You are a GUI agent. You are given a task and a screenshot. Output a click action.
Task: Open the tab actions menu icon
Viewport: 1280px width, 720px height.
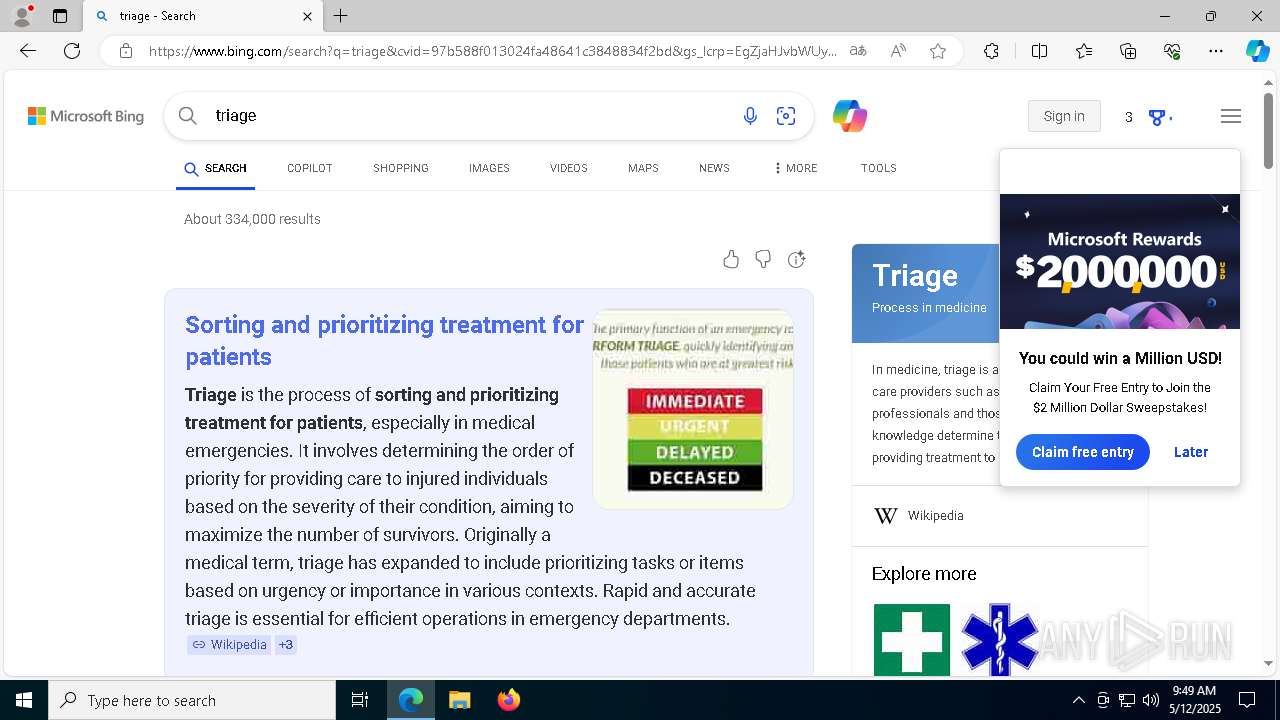(60, 16)
